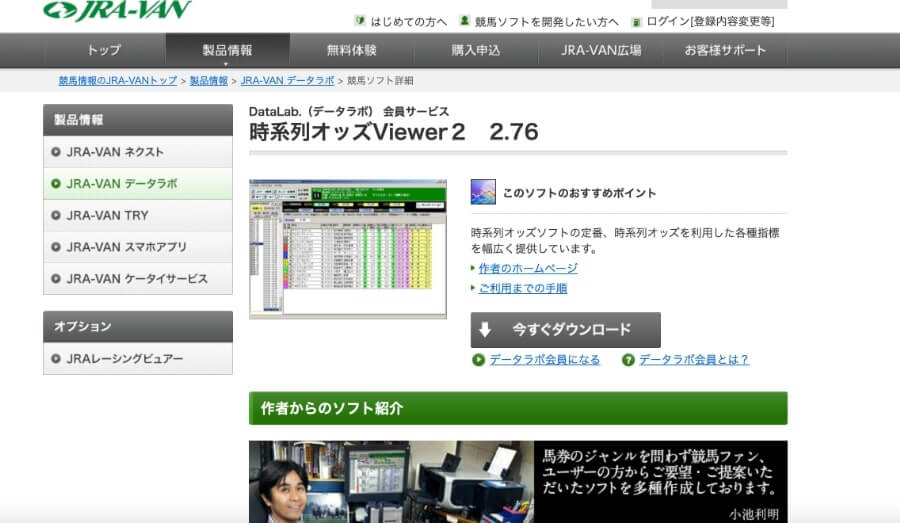900x523 pixels.
Task: Open JRAレーシングビュアー in the sidebar
Action: [138, 359]
